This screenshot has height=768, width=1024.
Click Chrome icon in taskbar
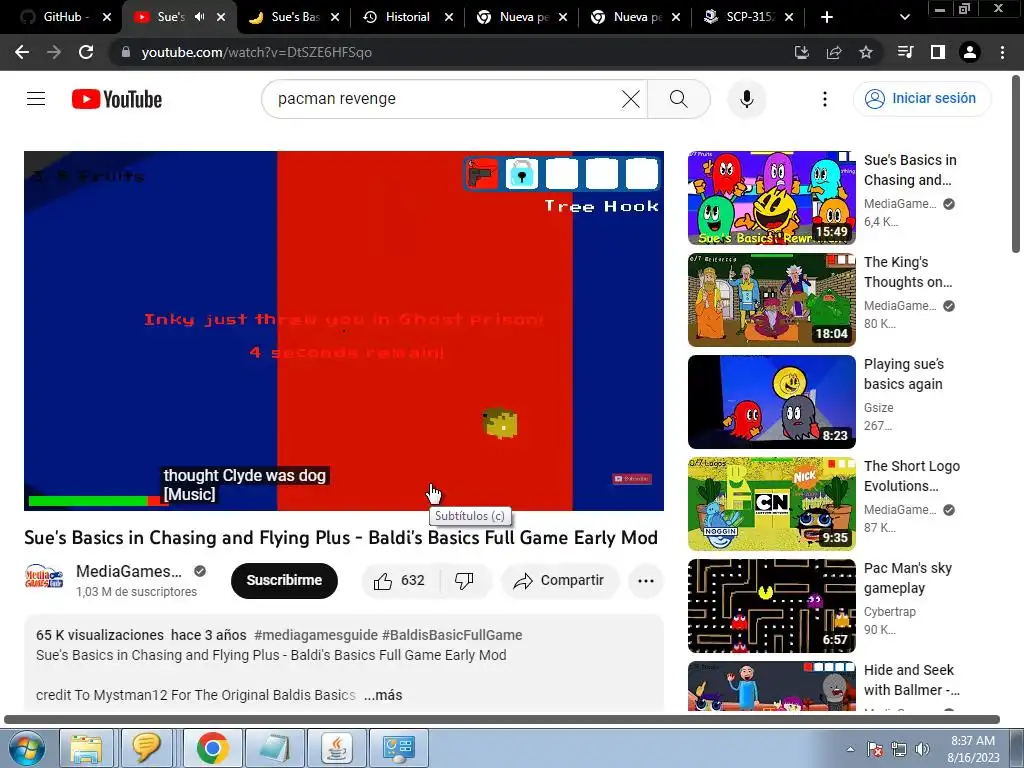(x=212, y=748)
